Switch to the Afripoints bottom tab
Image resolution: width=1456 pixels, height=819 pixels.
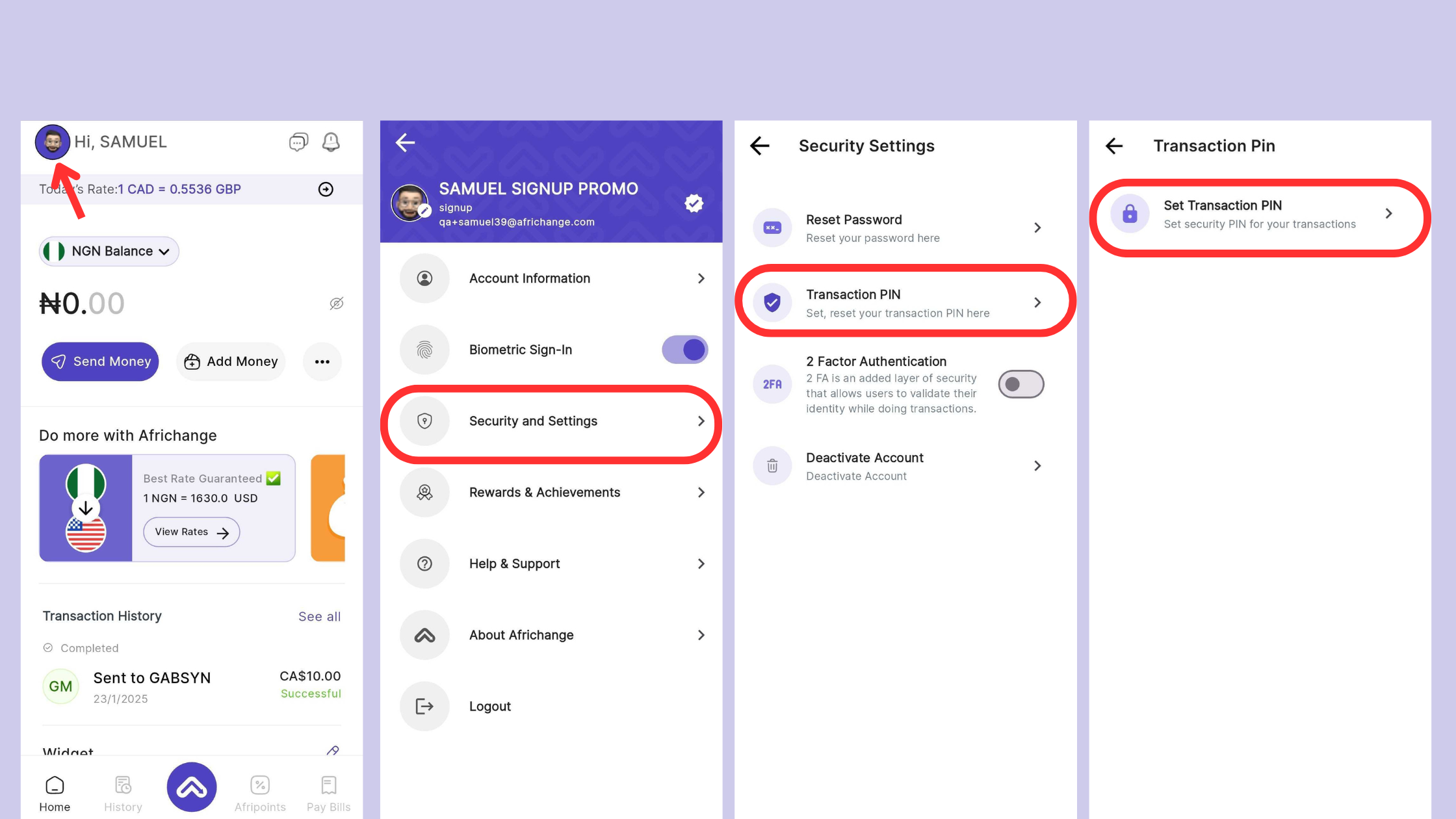pyautogui.click(x=260, y=794)
